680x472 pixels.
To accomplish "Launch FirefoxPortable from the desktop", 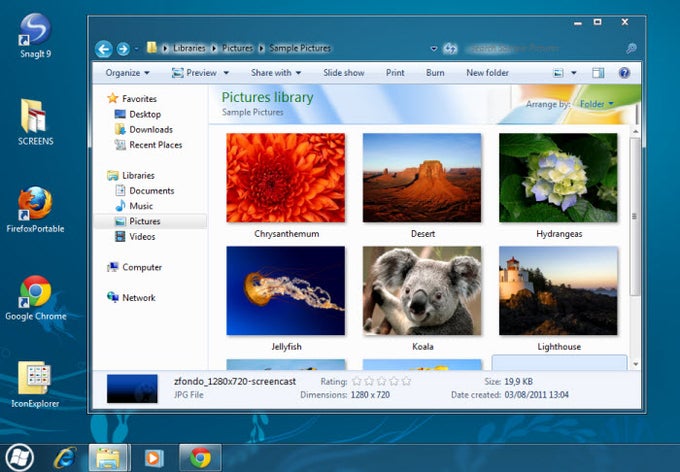I will click(35, 210).
